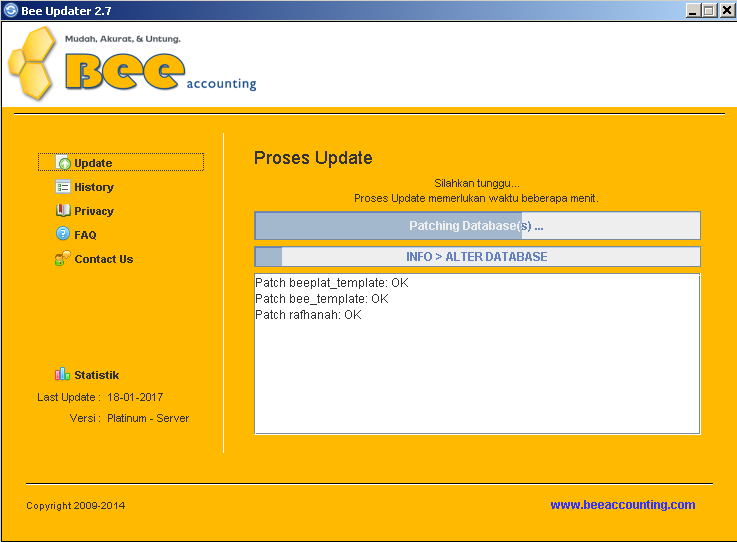Click the Versi value Platinum - Server

pyautogui.click(x=148, y=418)
